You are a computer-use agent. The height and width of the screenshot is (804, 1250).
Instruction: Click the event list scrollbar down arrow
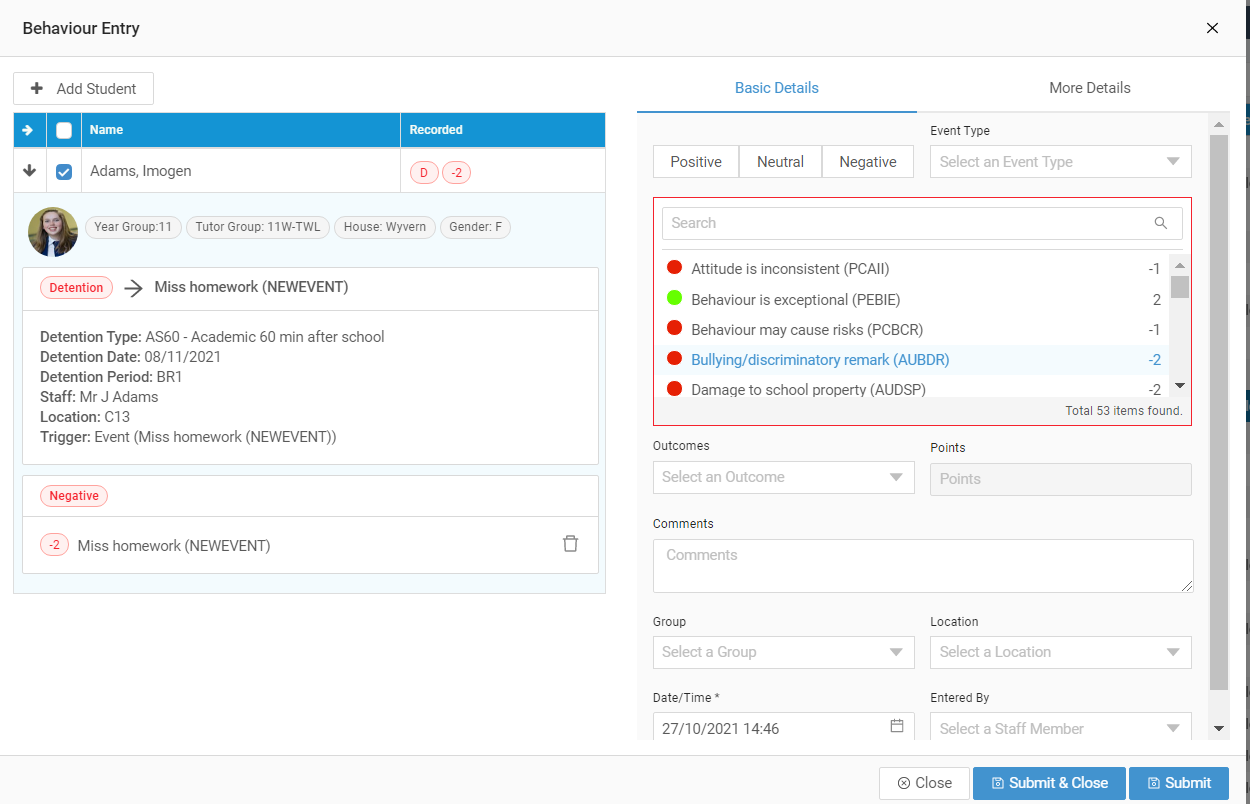(x=1179, y=386)
